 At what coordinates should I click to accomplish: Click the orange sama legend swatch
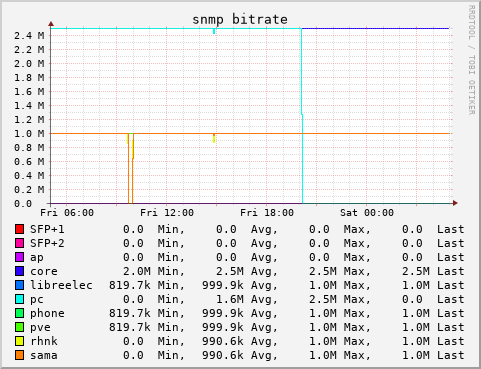pyautogui.click(x=19, y=355)
